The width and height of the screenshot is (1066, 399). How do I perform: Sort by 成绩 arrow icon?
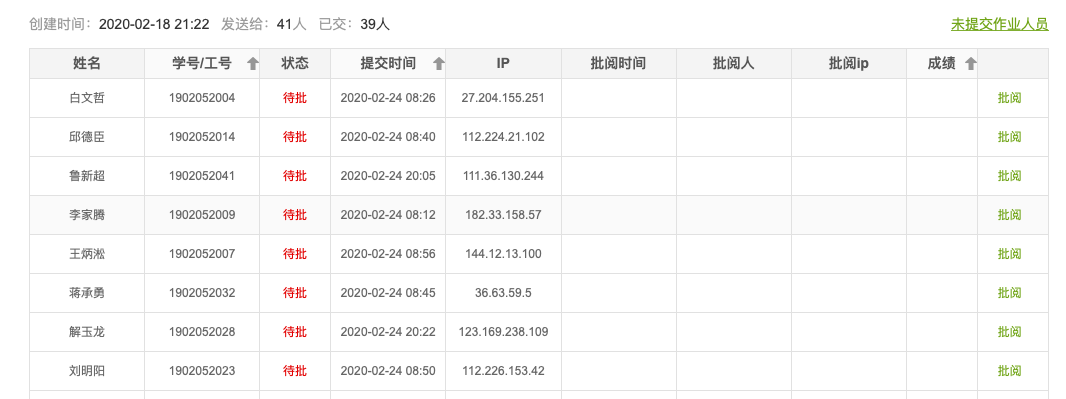pos(971,64)
